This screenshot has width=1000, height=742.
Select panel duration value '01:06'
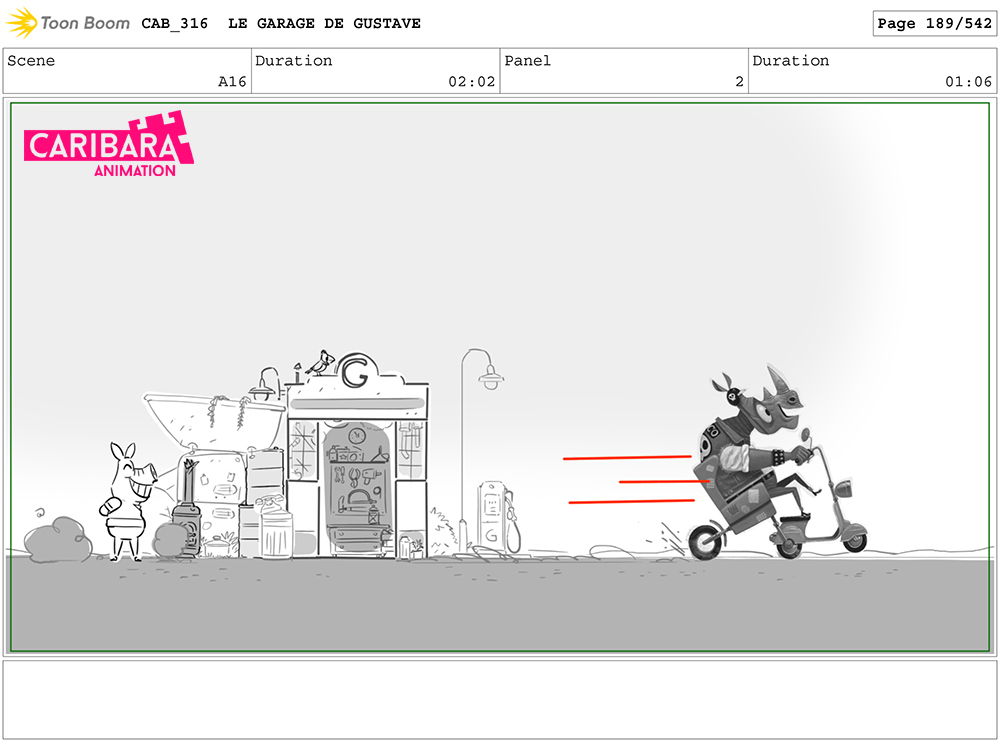tap(968, 82)
